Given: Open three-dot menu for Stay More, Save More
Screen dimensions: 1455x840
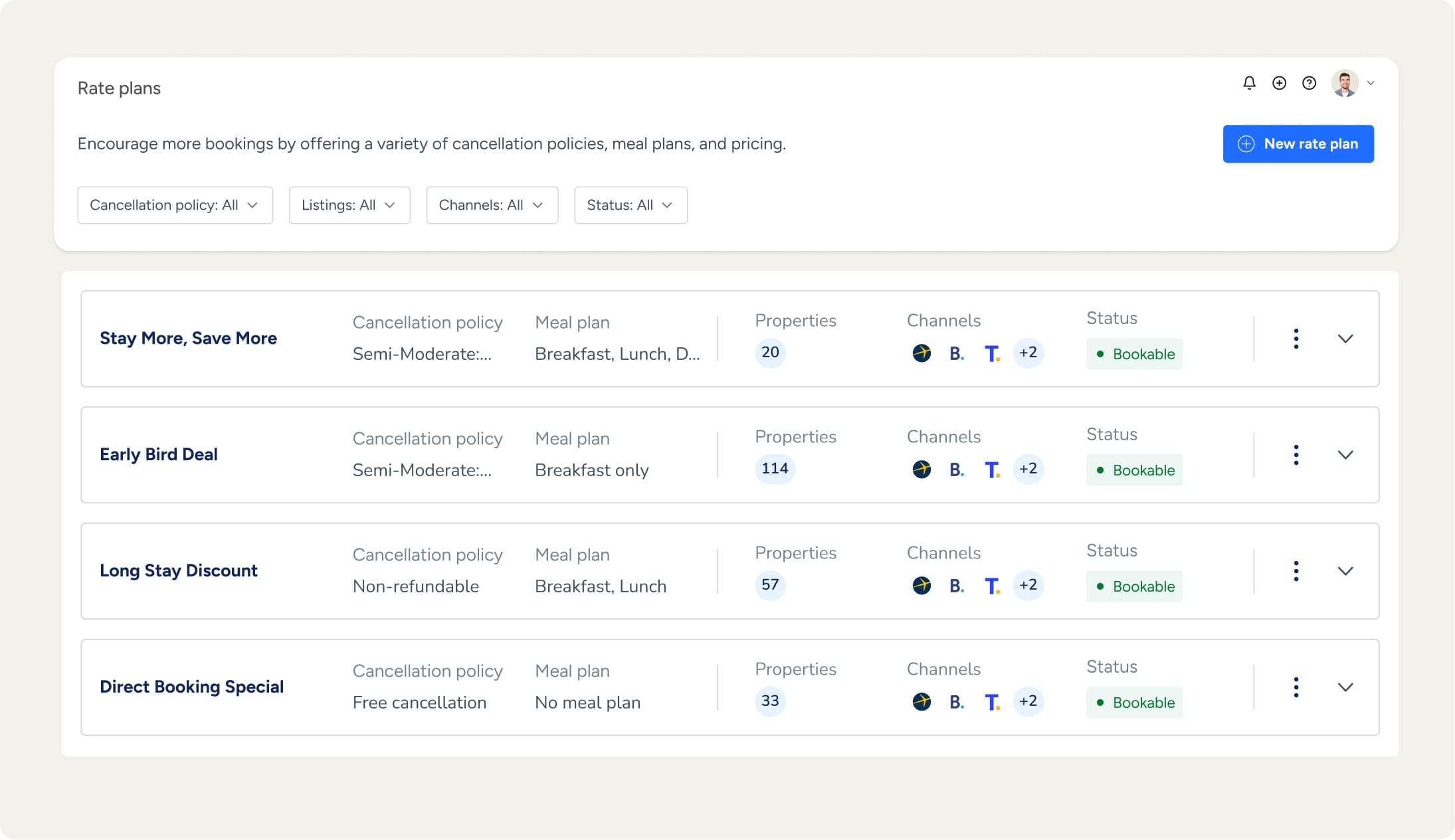Looking at the screenshot, I should click(x=1296, y=339).
